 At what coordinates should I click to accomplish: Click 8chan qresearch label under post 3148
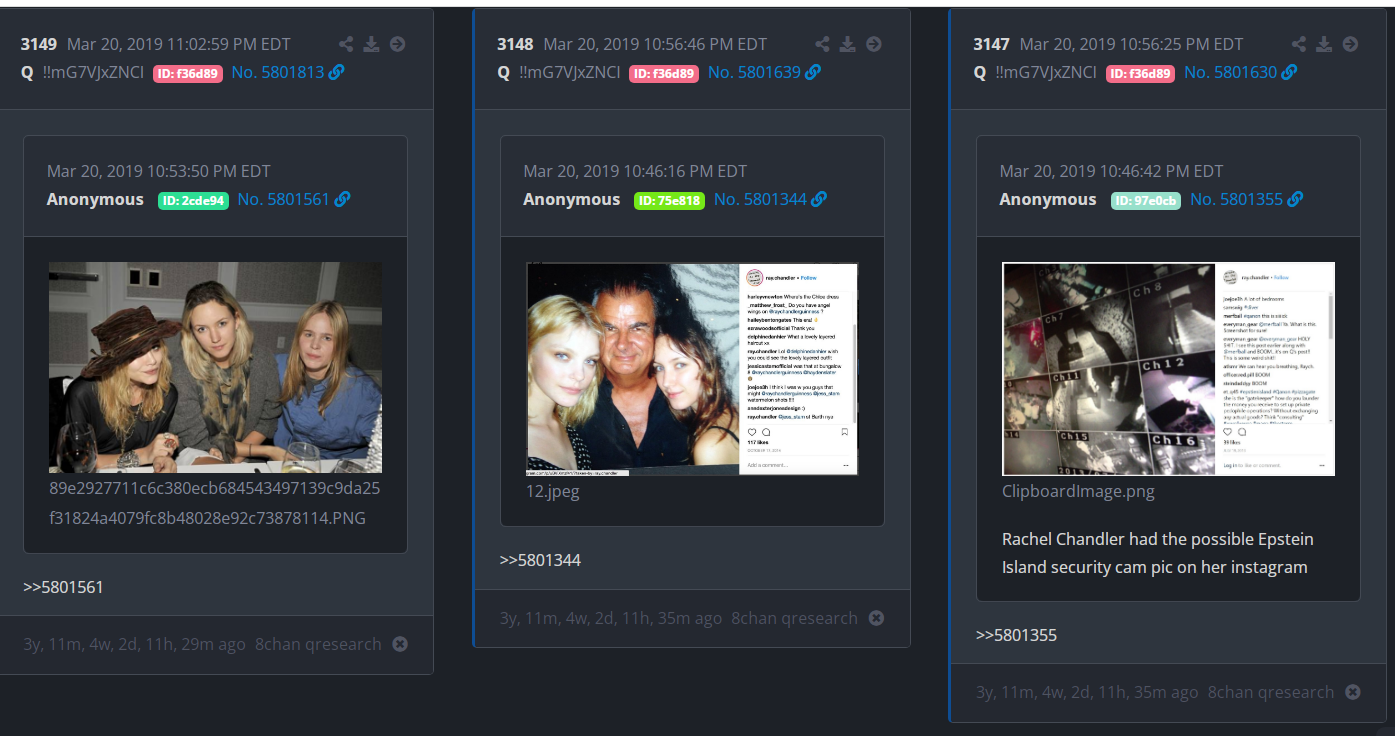point(794,618)
